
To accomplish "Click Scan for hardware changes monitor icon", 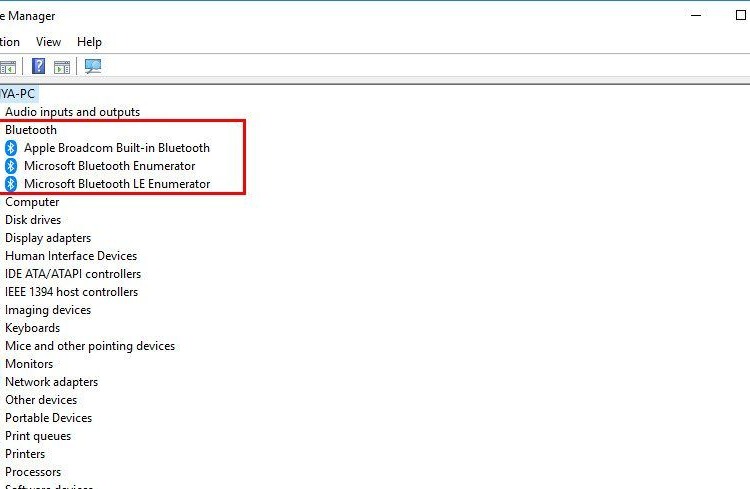I will click(93, 67).
